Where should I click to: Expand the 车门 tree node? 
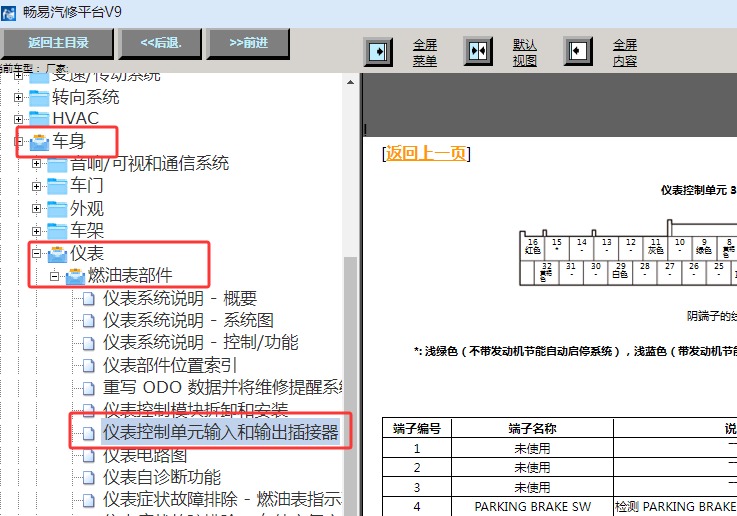click(36, 186)
